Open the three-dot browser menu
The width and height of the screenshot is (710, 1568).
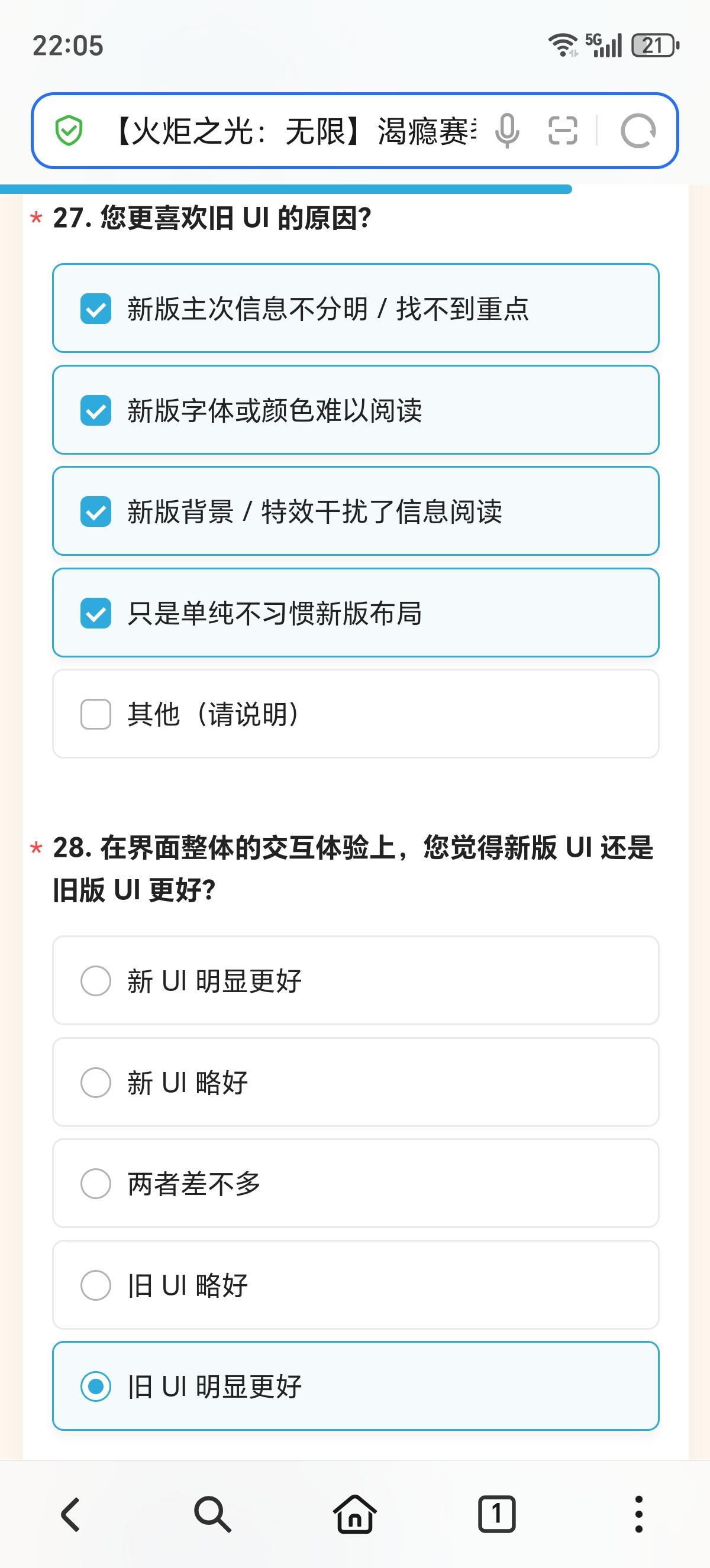click(x=638, y=1514)
